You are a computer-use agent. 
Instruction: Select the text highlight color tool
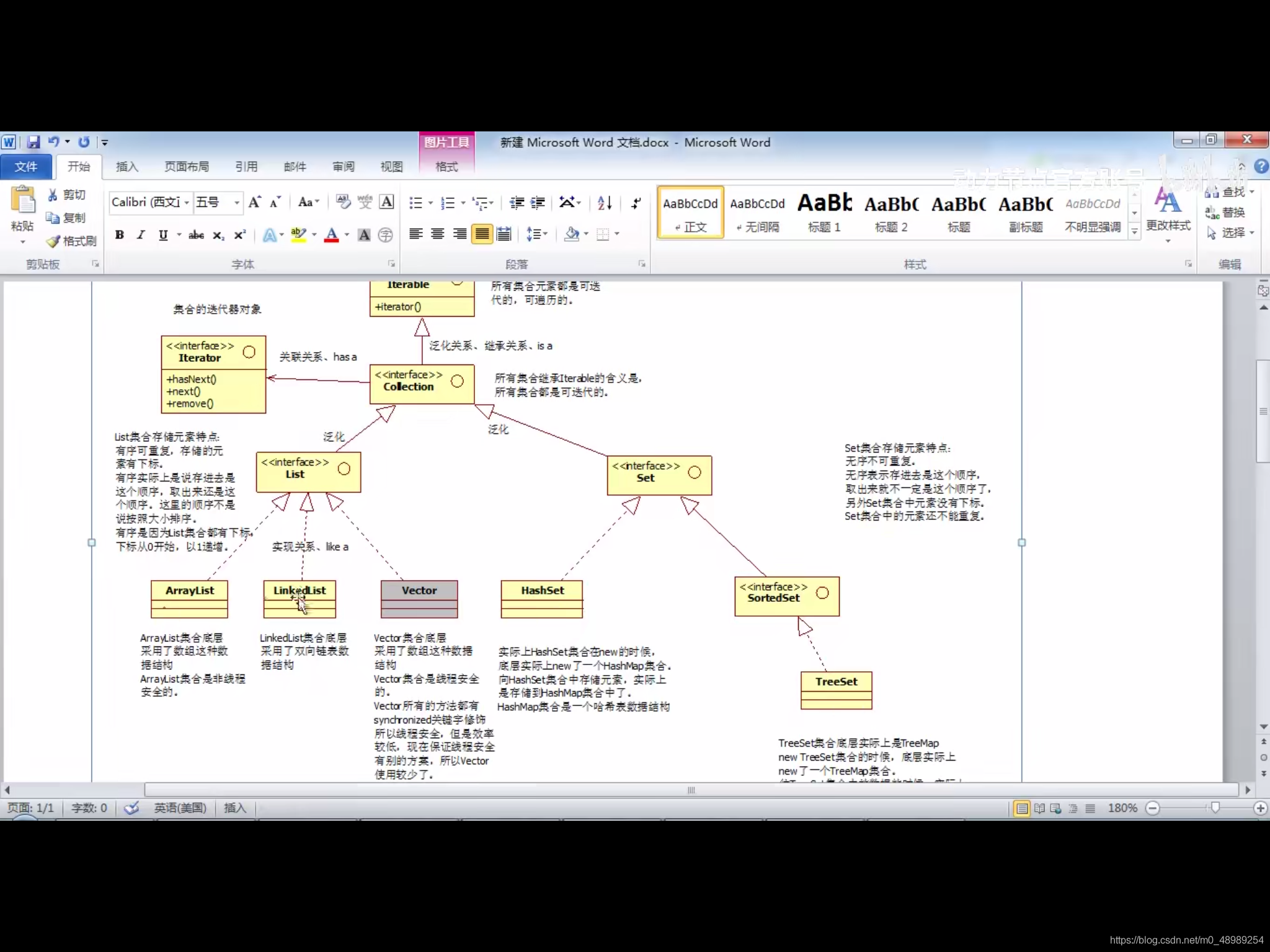click(298, 235)
